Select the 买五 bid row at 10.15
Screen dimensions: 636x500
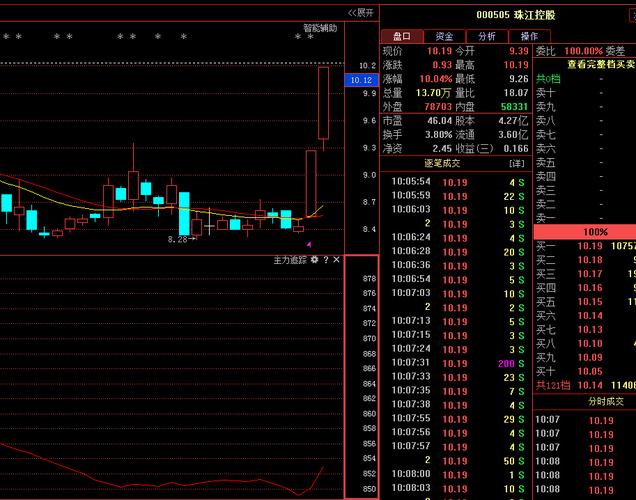pos(584,302)
